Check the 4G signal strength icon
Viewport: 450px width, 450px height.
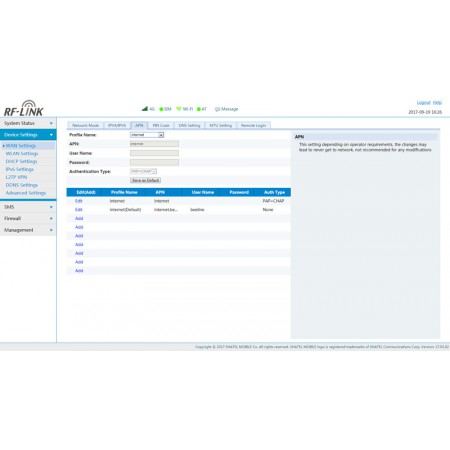point(145,109)
